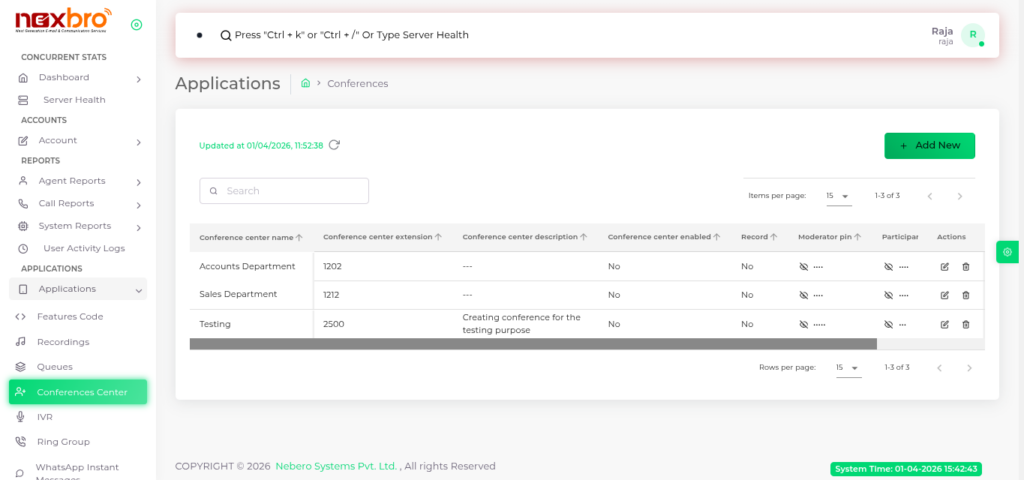
Task: Click the refresh icon beside the updated timestamp
Action: click(x=334, y=145)
